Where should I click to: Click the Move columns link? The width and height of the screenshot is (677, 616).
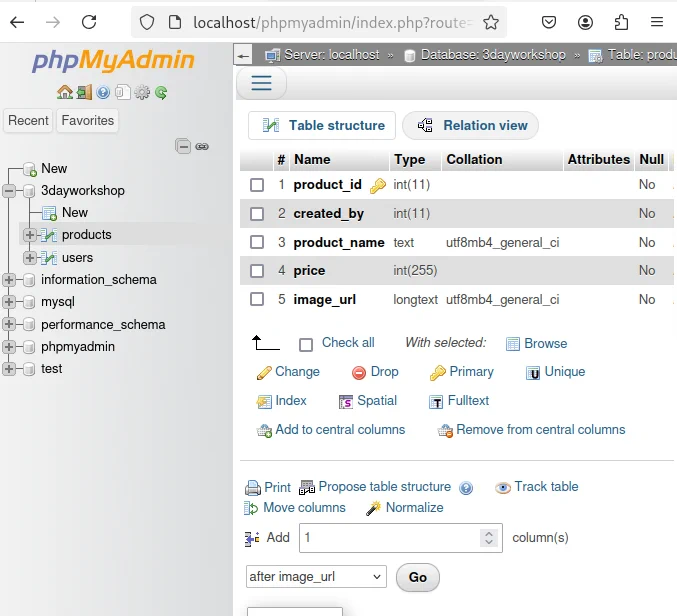click(304, 508)
